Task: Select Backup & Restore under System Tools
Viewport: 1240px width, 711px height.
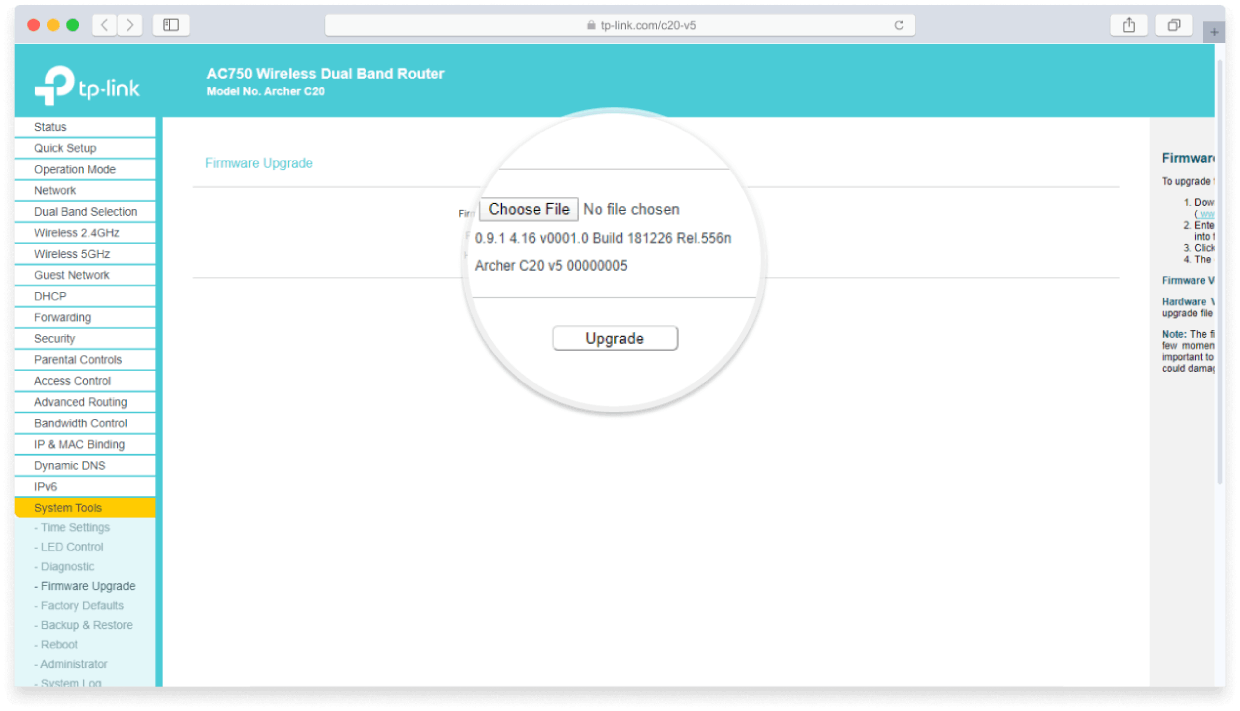Action: [83, 625]
